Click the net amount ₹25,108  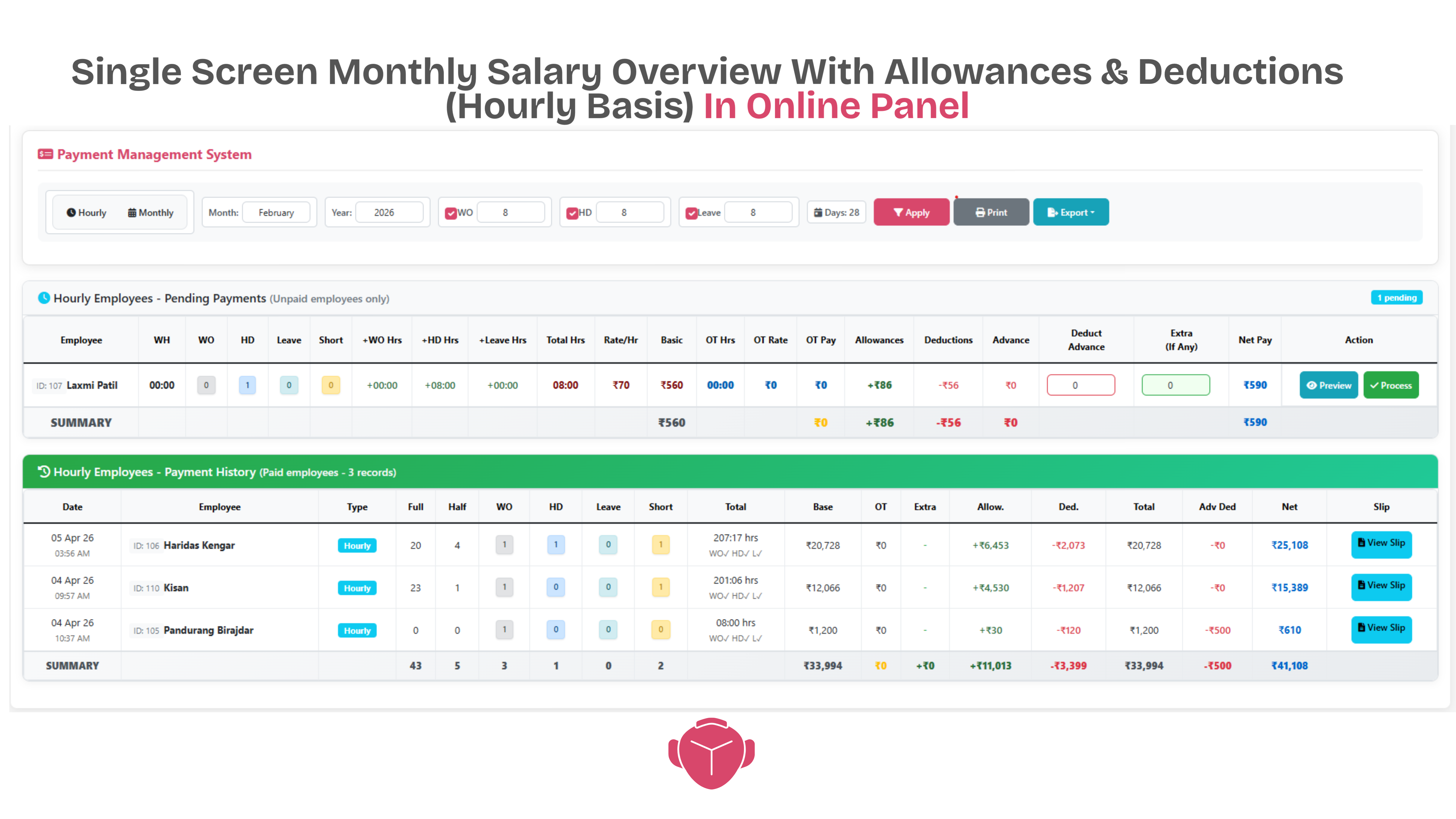(x=1290, y=545)
